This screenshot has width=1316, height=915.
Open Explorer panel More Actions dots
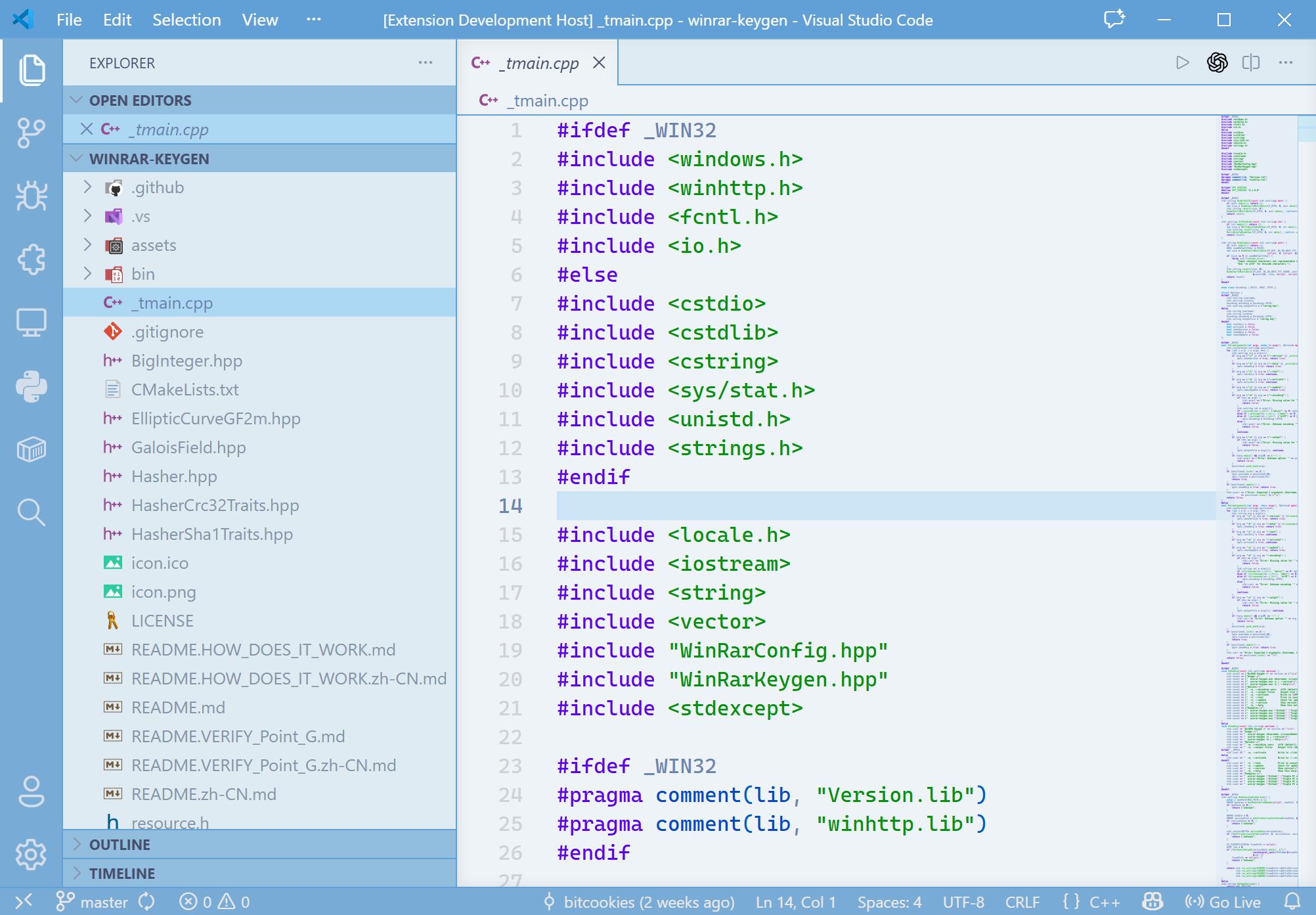(x=426, y=63)
